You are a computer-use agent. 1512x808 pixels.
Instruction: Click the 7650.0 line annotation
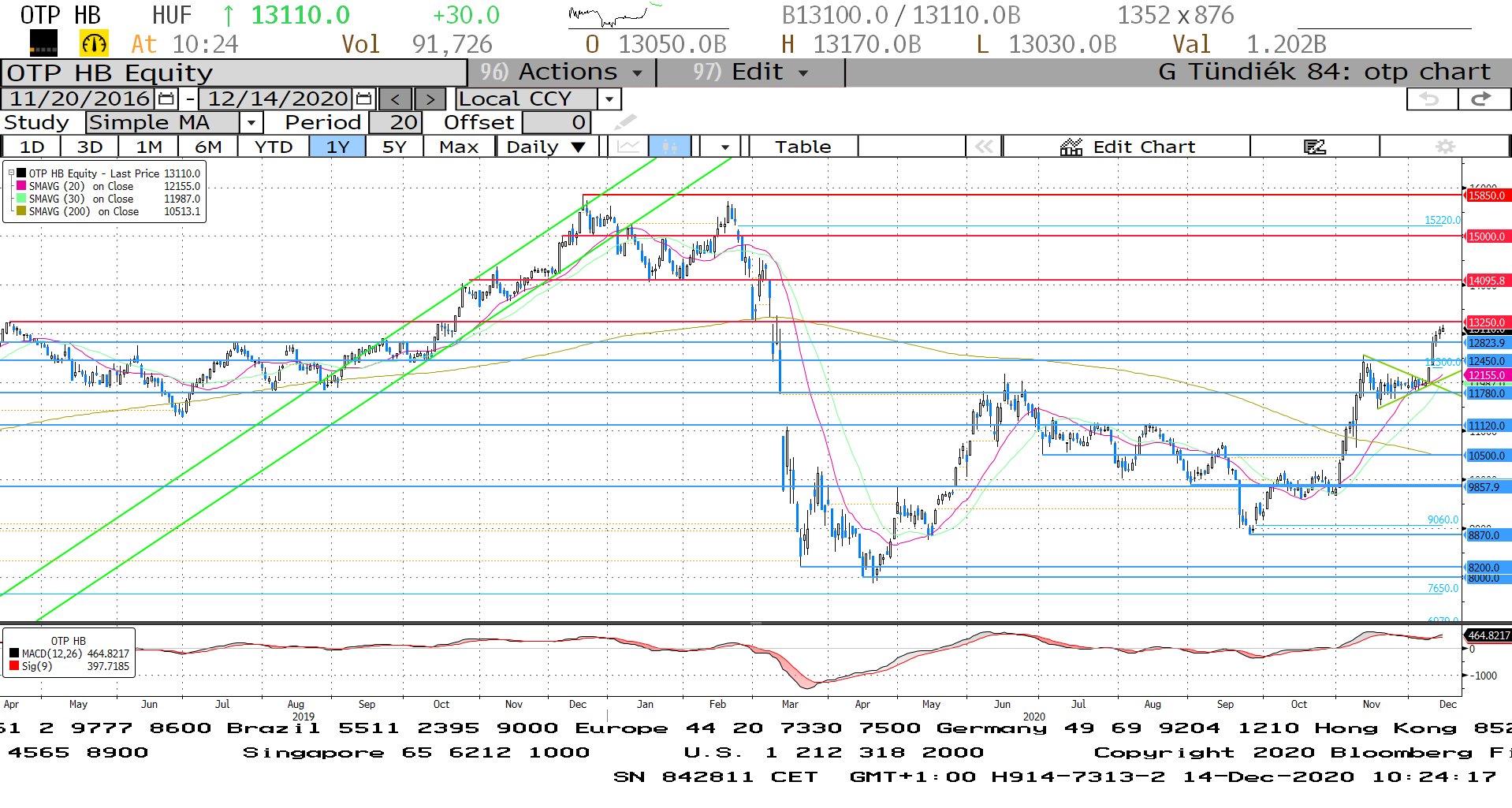(x=1443, y=589)
